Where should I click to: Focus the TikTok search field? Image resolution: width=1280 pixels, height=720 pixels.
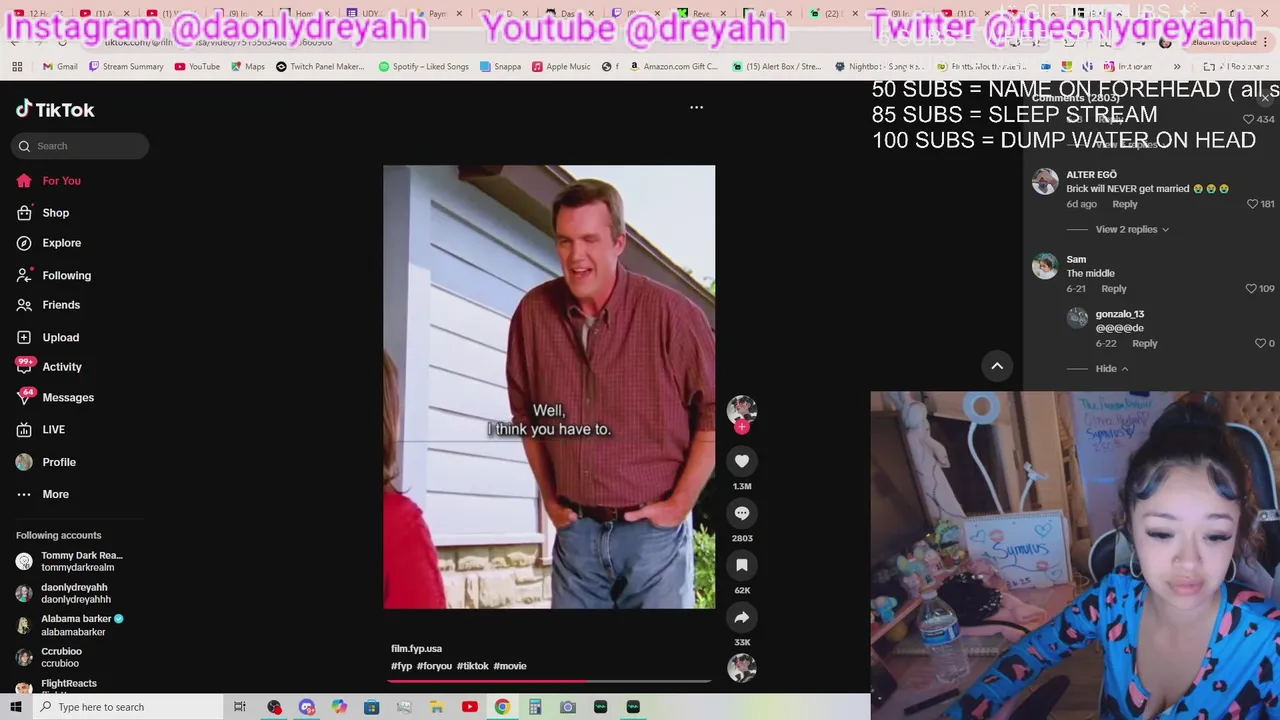point(80,146)
